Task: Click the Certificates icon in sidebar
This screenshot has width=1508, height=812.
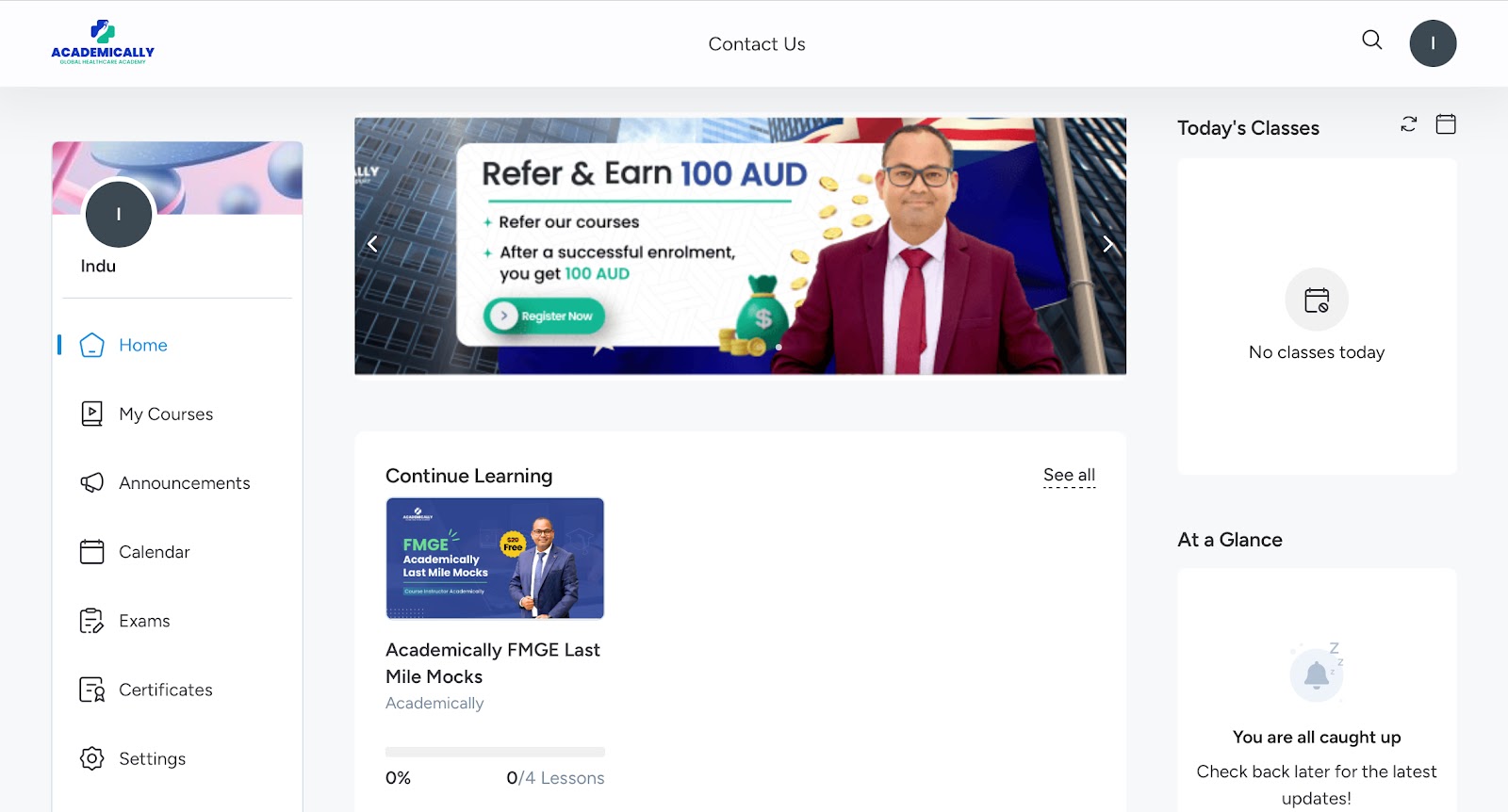Action: [x=91, y=690]
